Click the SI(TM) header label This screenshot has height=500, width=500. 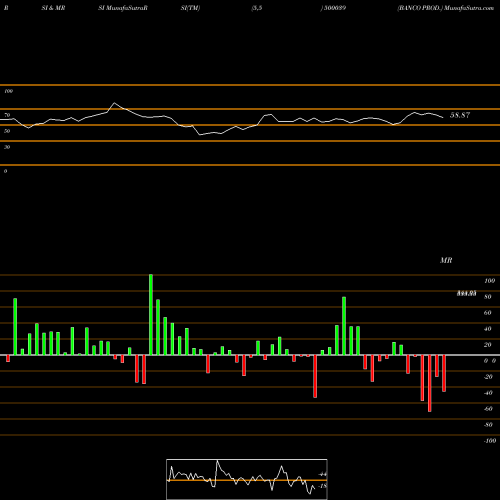pyautogui.click(x=190, y=8)
